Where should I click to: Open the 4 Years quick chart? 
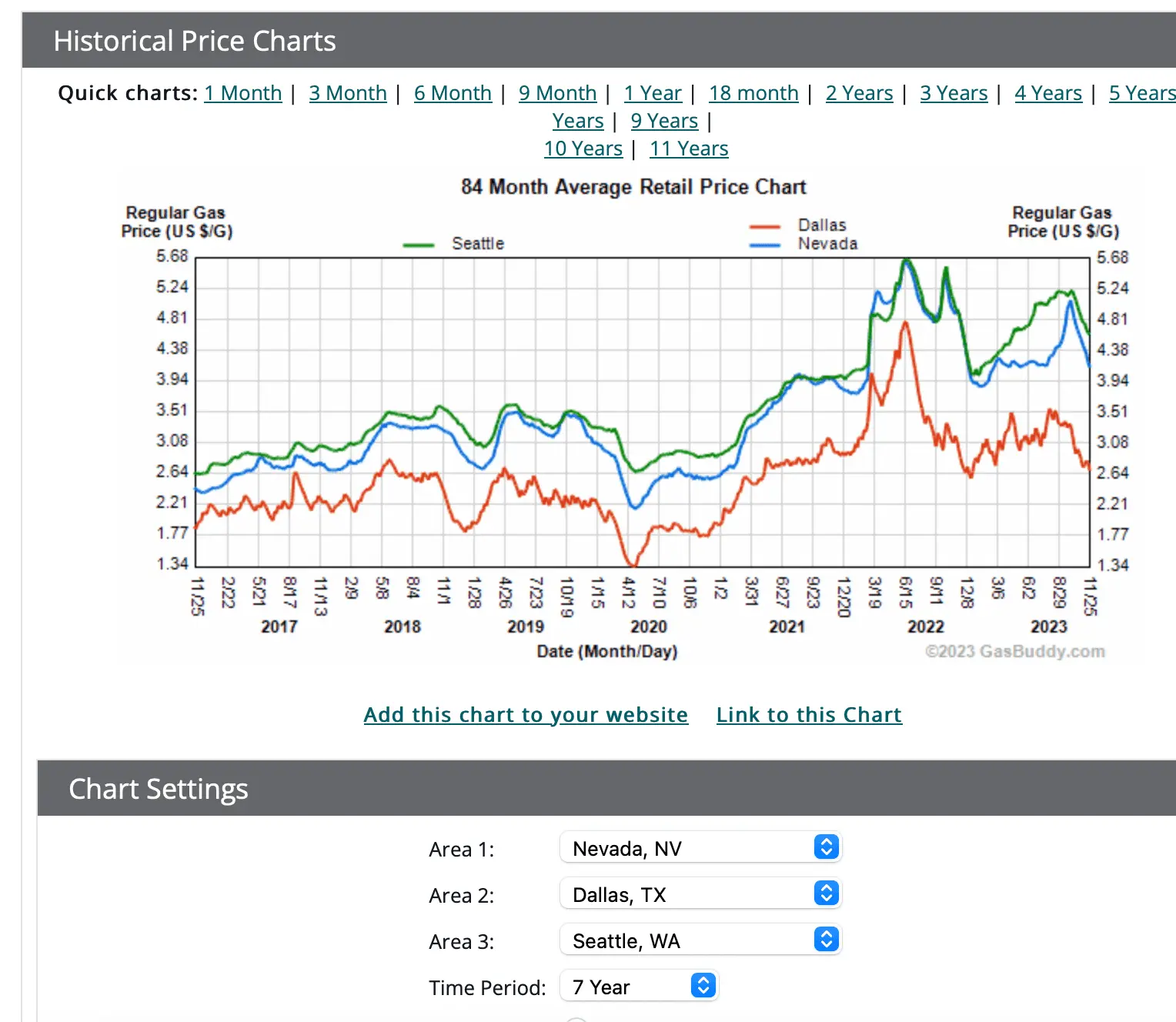click(x=1047, y=93)
